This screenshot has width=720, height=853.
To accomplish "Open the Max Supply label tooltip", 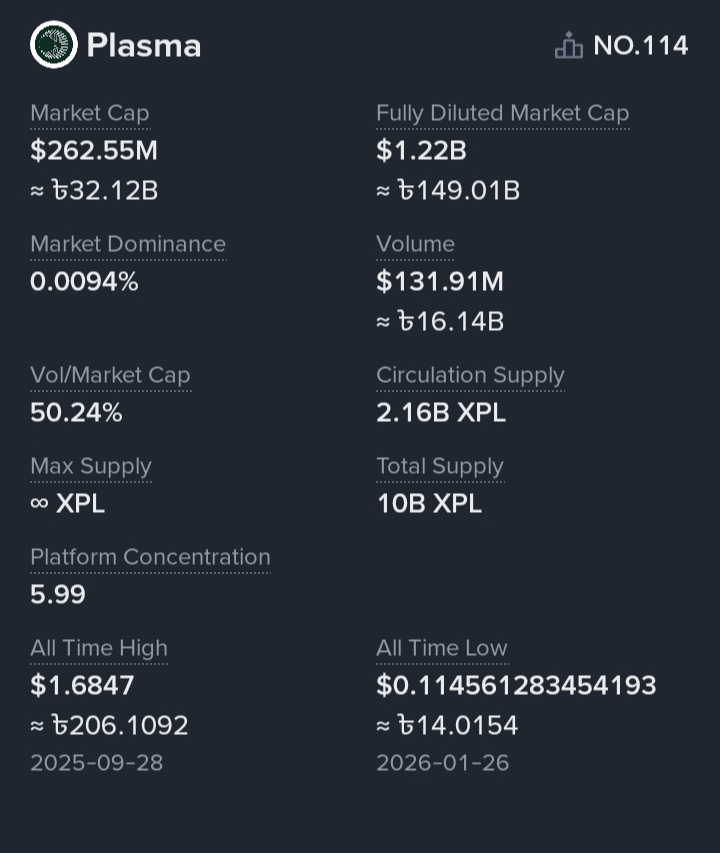I will 91,467.
